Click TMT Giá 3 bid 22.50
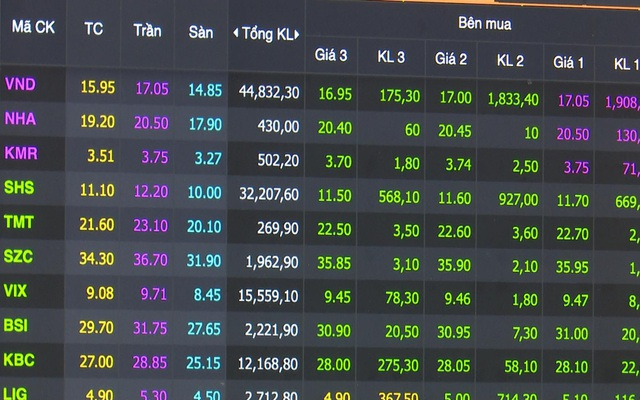 (334, 229)
